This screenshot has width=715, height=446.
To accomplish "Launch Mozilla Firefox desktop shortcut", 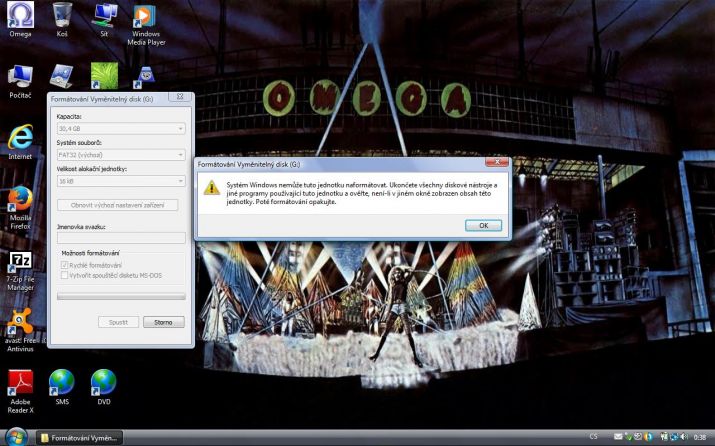I will click(x=20, y=207).
